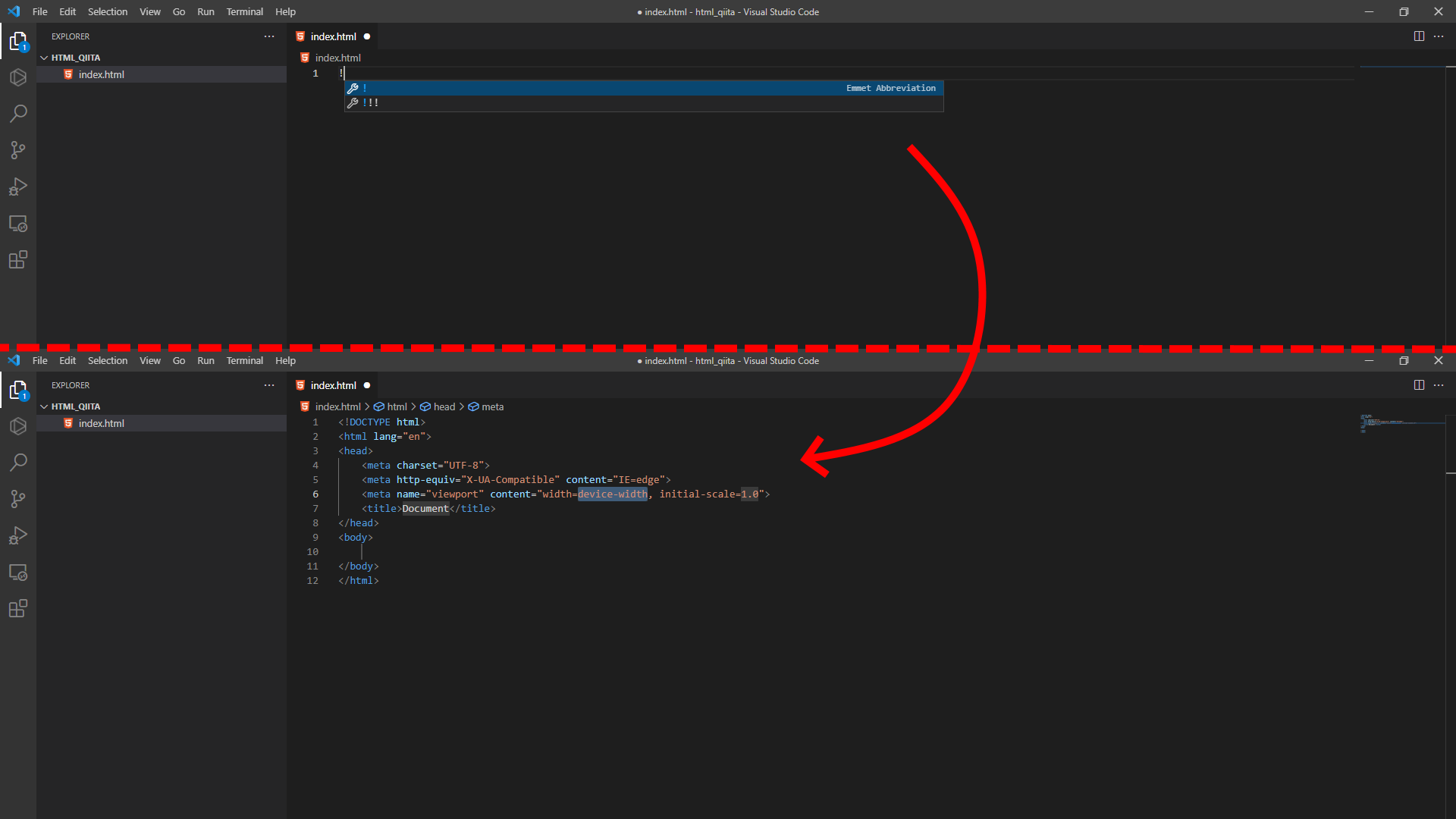Screen dimensions: 1456x819
Task: Click the unsaved dot on lower index.html tab
Action: [x=367, y=385]
